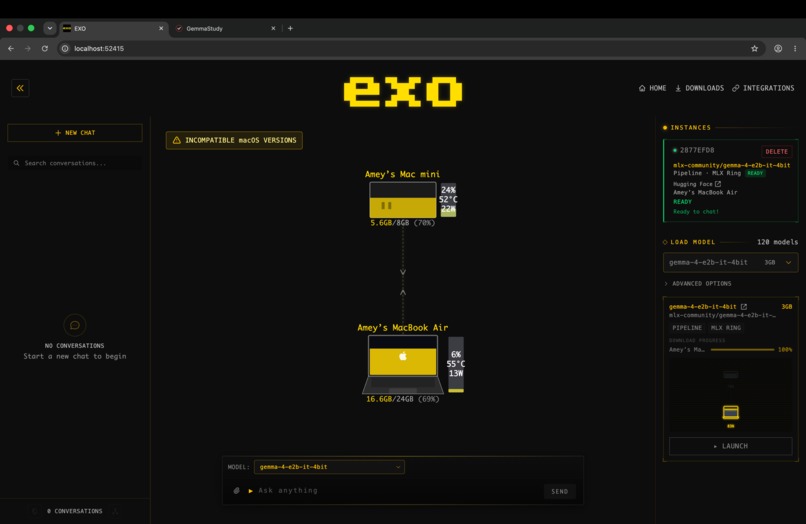Screen dimensions: 806x524
Task: Click the Amey's Mac mini label
Action: click(x=402, y=174)
